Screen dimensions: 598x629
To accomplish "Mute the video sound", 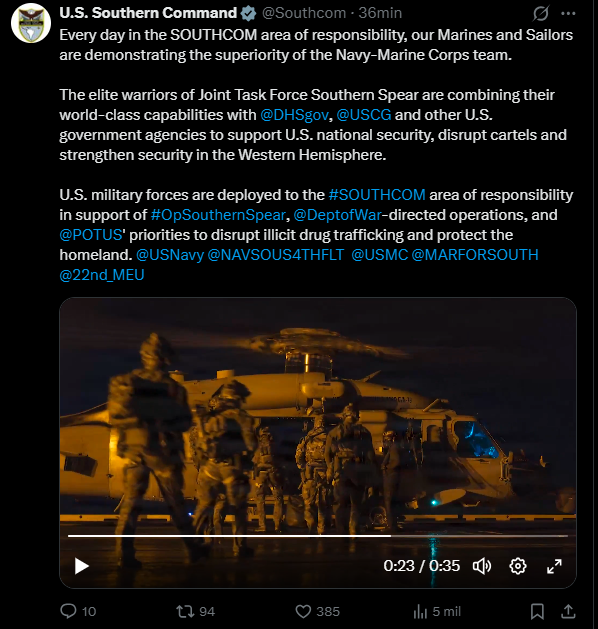I will coord(482,566).
